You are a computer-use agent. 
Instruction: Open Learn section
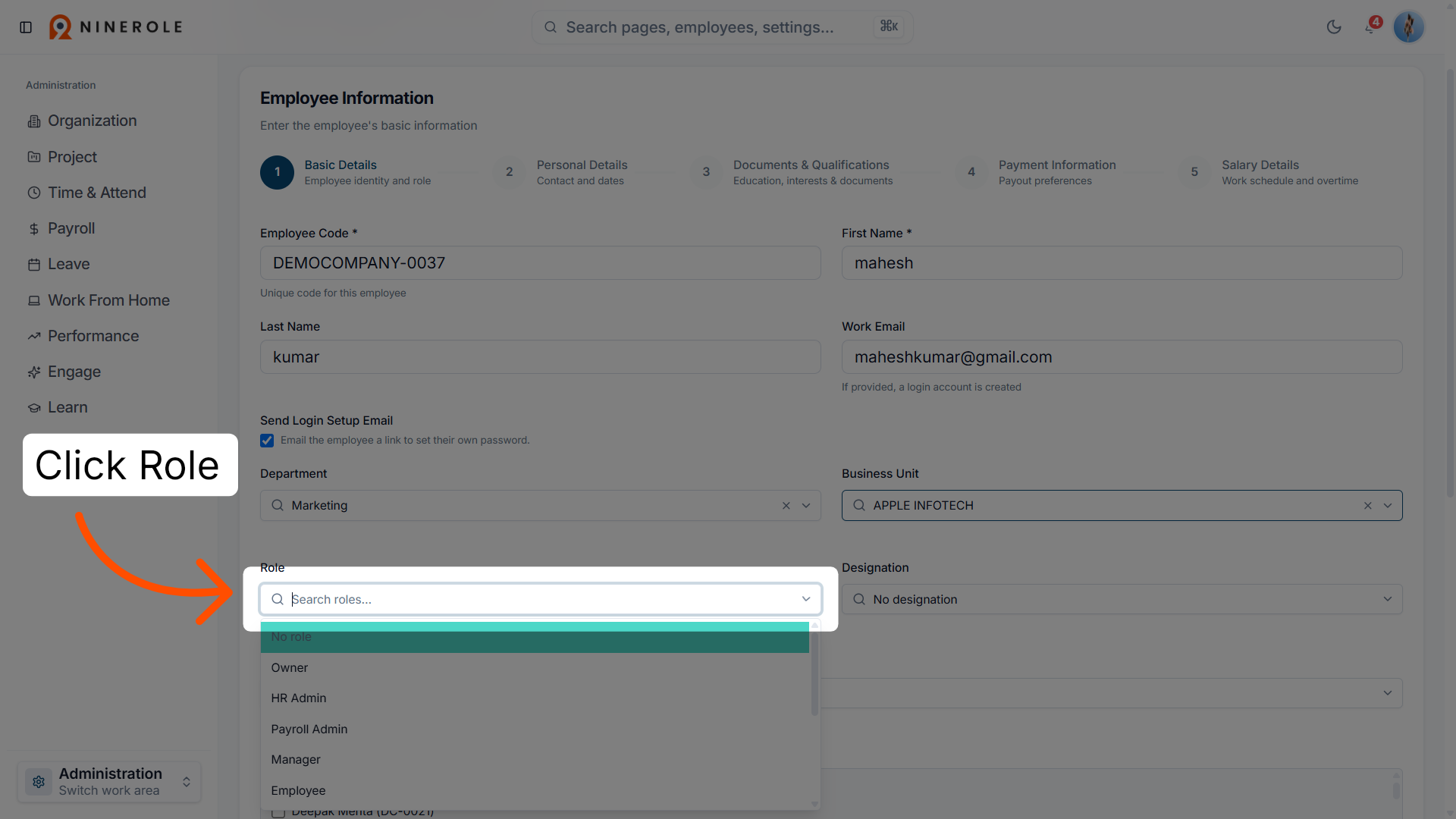coord(58,407)
